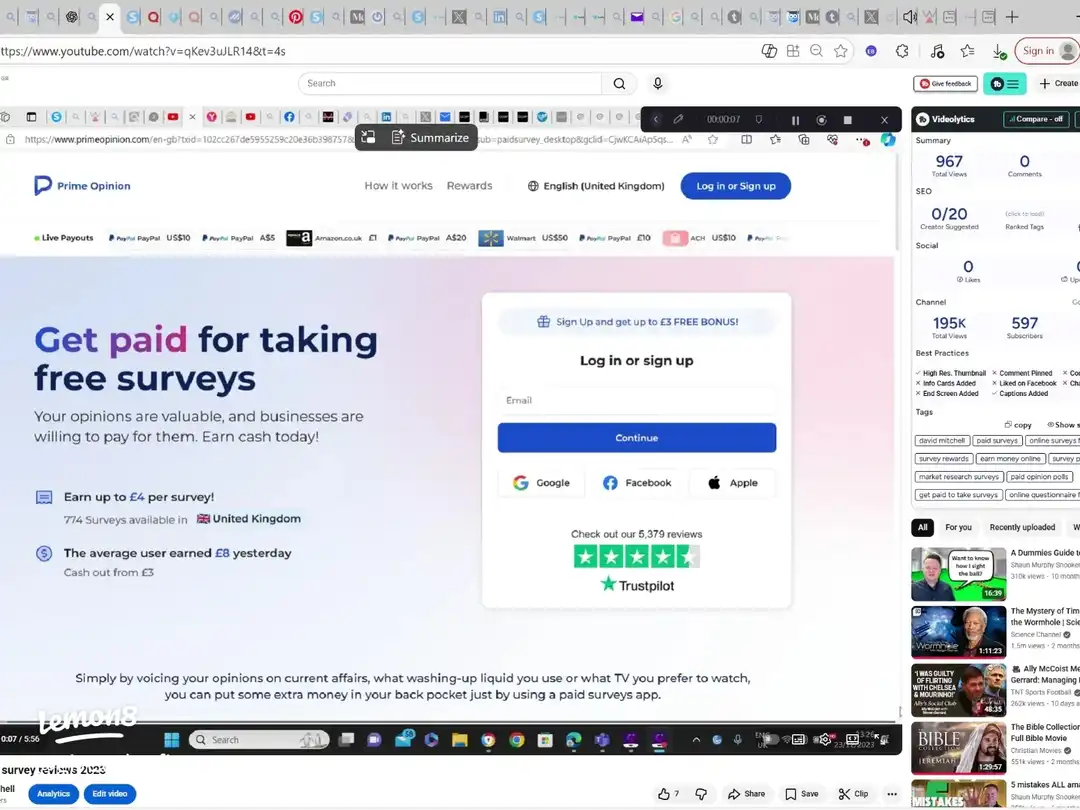
Task: Click the Give feedback button
Action: pos(946,83)
